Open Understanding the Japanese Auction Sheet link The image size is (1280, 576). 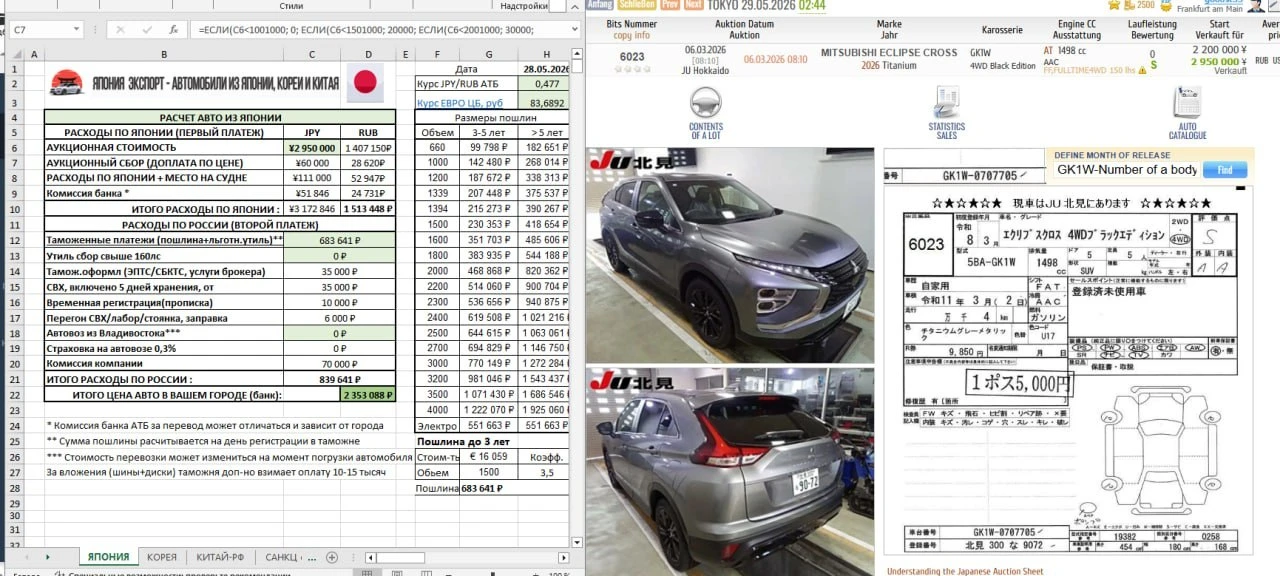tap(964, 571)
